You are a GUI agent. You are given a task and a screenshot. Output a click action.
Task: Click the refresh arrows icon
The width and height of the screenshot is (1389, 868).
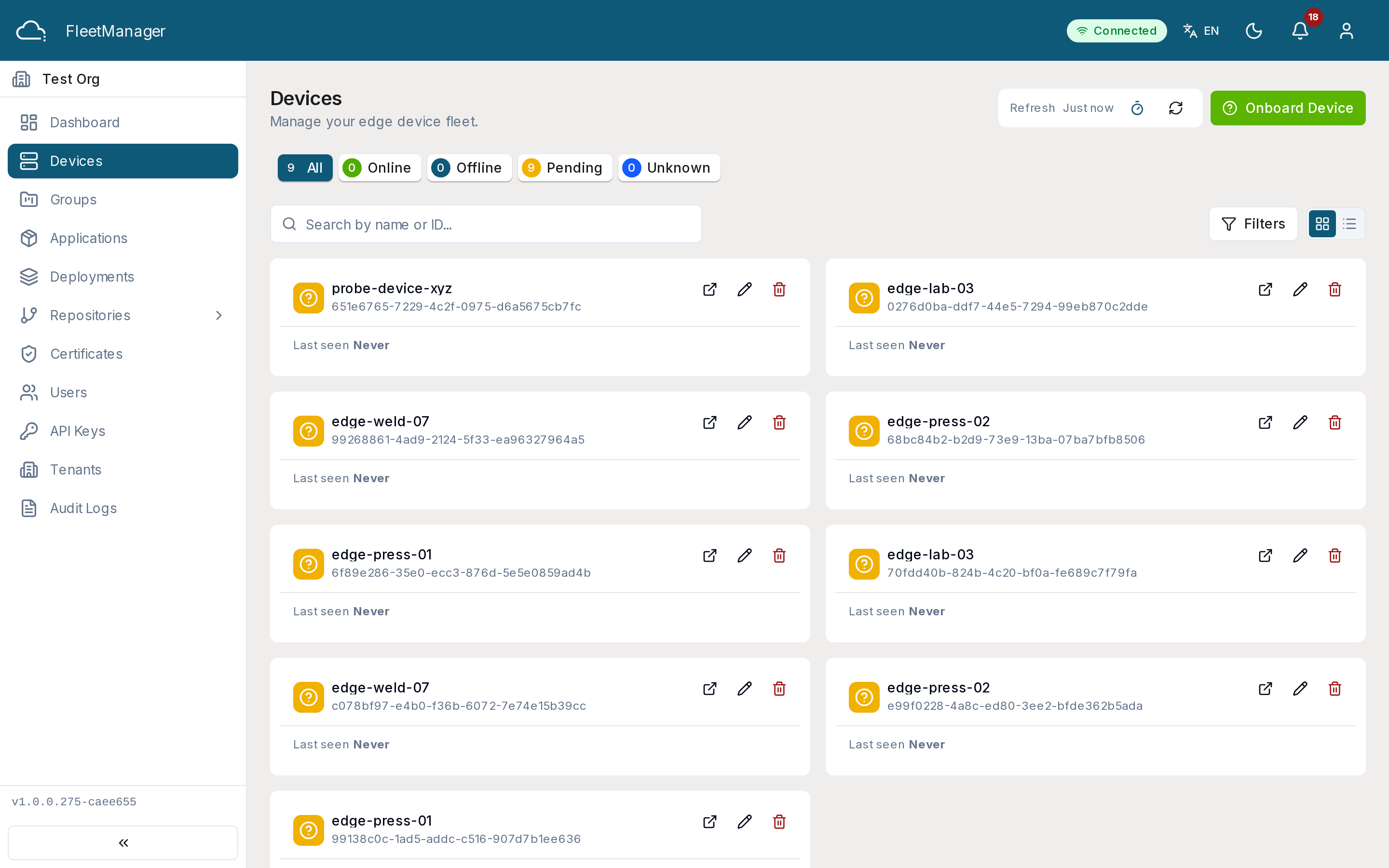(x=1175, y=108)
